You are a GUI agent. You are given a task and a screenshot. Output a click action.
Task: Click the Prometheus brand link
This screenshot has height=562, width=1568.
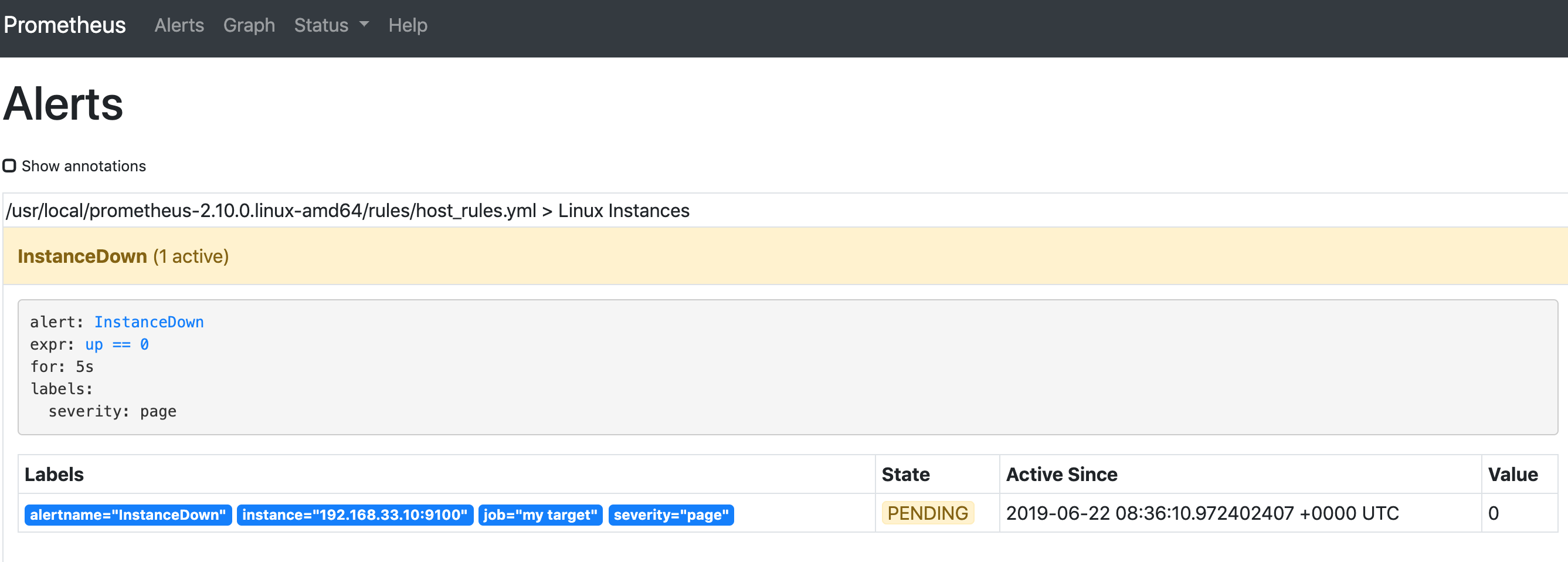point(65,26)
